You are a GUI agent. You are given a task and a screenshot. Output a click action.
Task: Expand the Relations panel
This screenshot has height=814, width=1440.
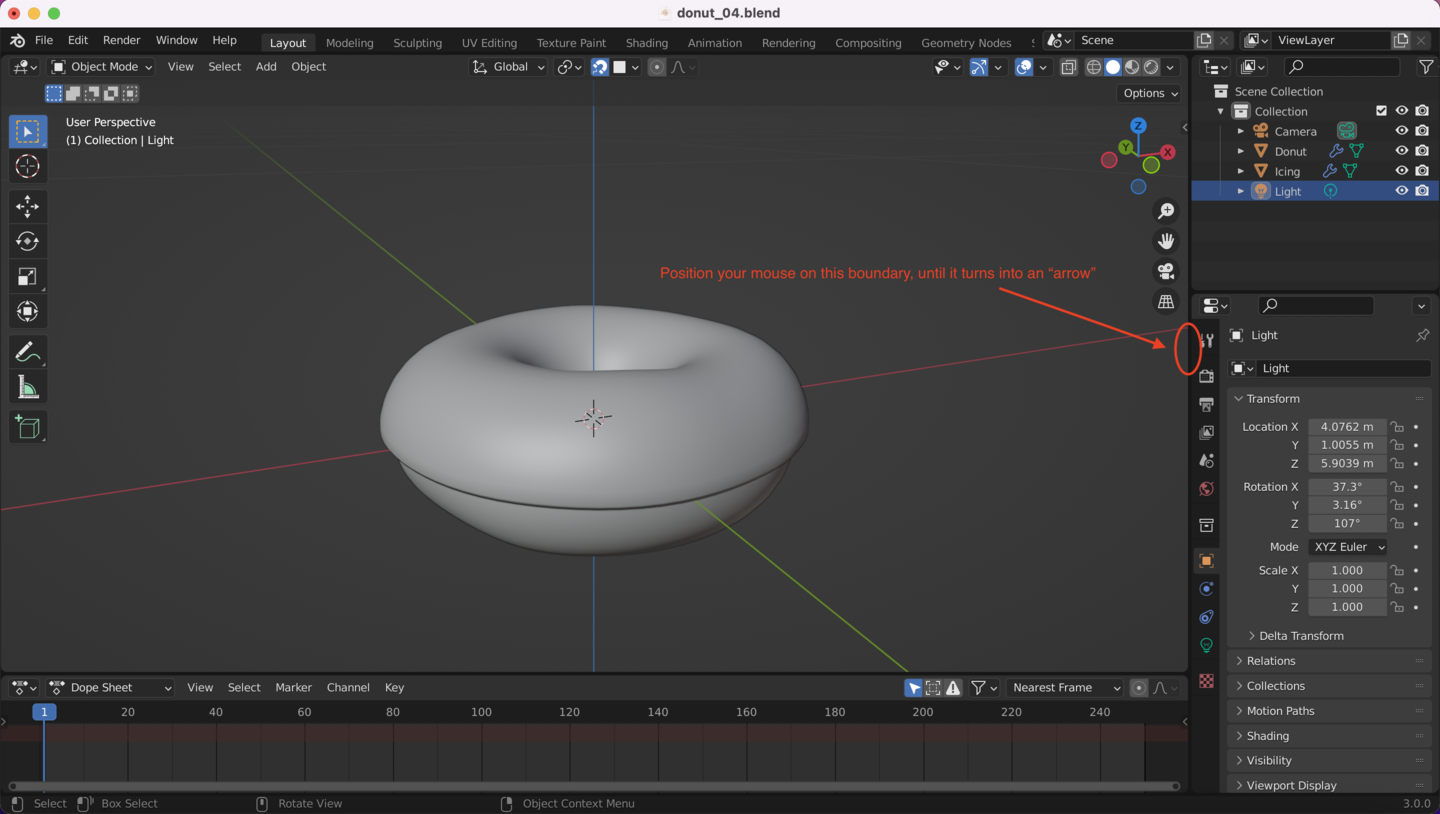tap(1271, 661)
